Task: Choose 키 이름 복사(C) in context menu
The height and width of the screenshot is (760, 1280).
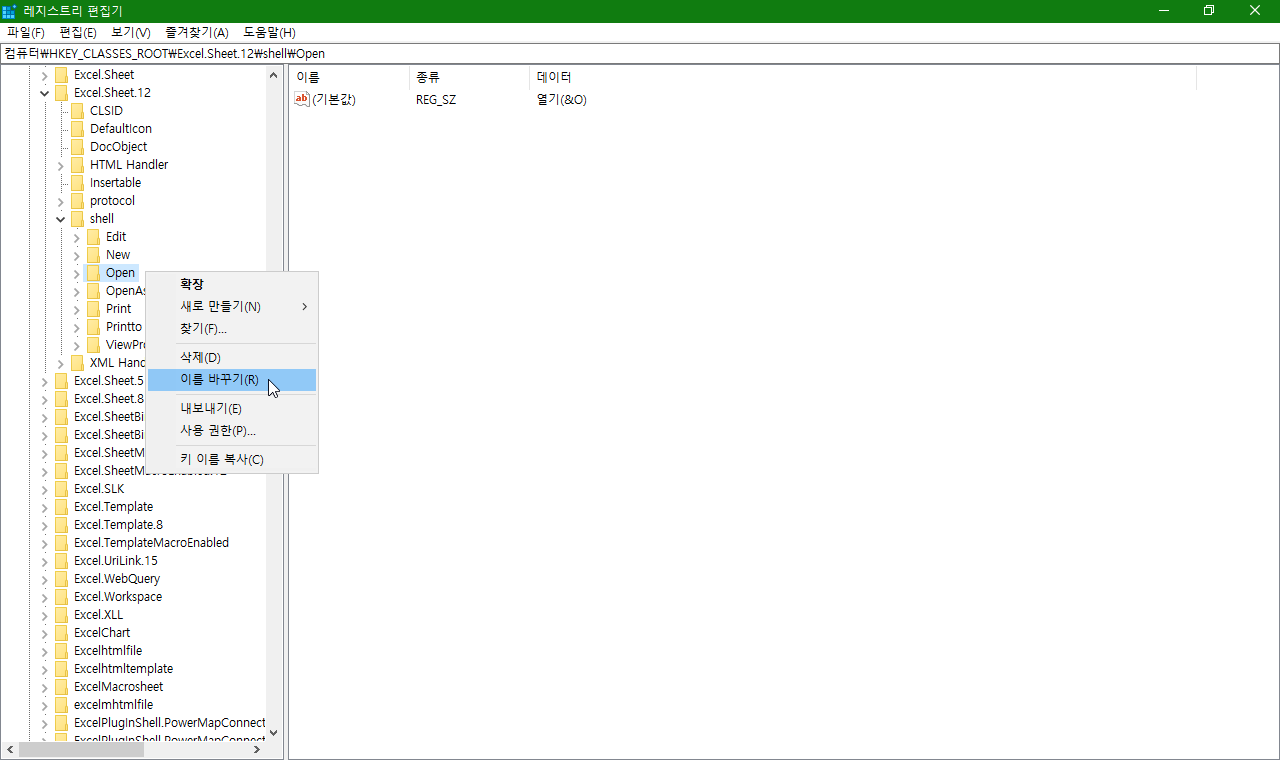Action: click(x=232, y=459)
